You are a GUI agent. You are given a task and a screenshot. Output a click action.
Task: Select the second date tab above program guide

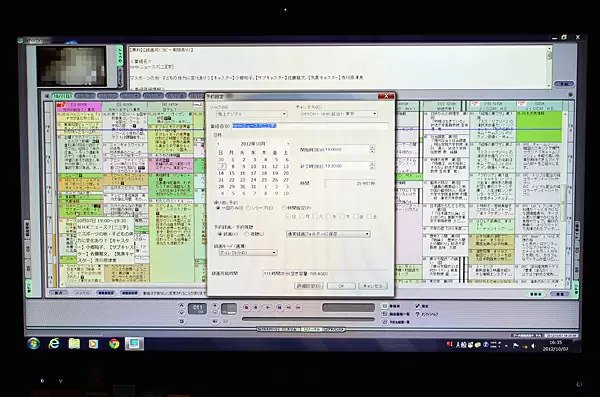pos(85,96)
